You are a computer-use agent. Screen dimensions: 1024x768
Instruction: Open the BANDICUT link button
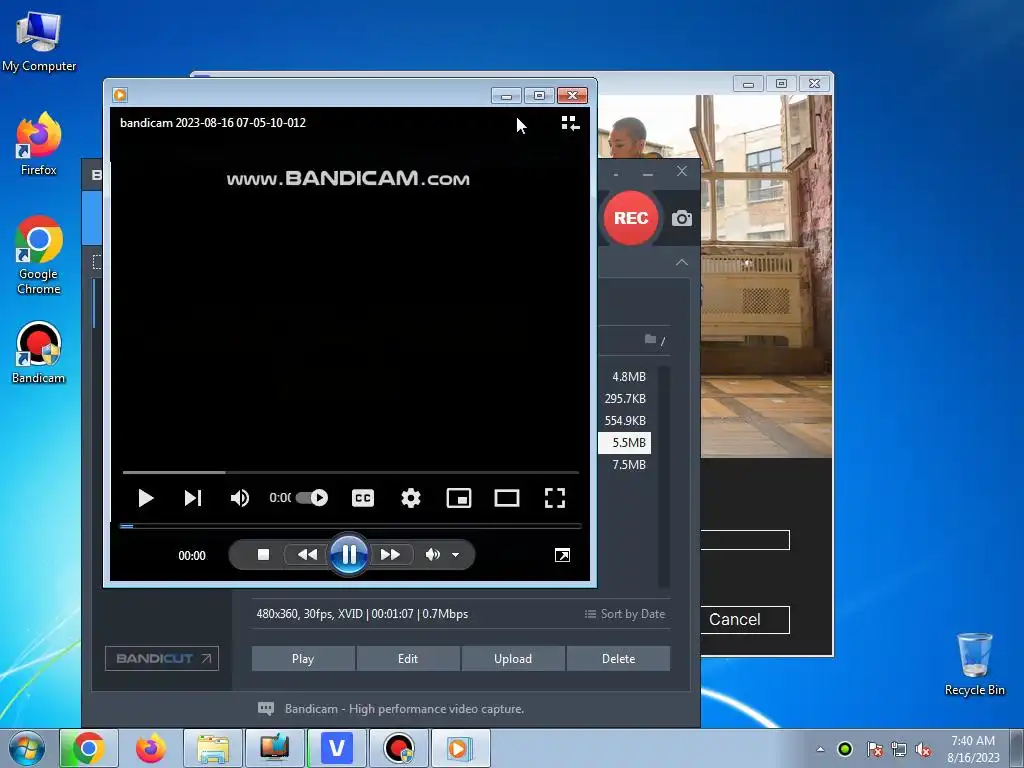[162, 658]
